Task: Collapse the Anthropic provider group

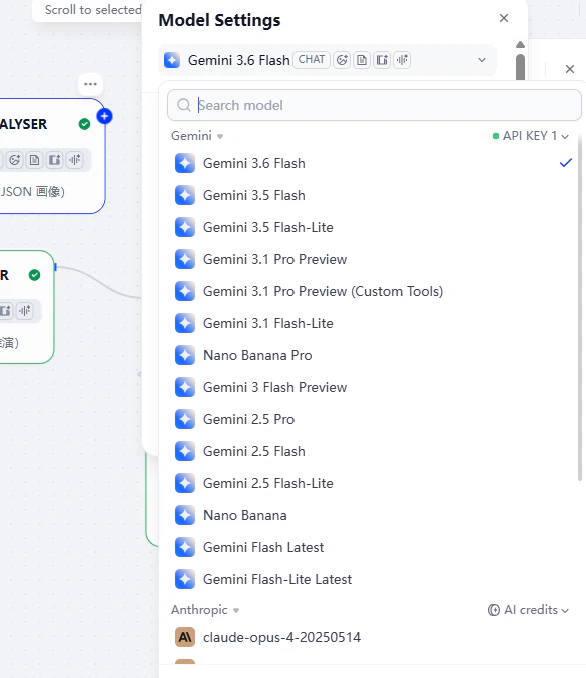Action: tap(205, 610)
